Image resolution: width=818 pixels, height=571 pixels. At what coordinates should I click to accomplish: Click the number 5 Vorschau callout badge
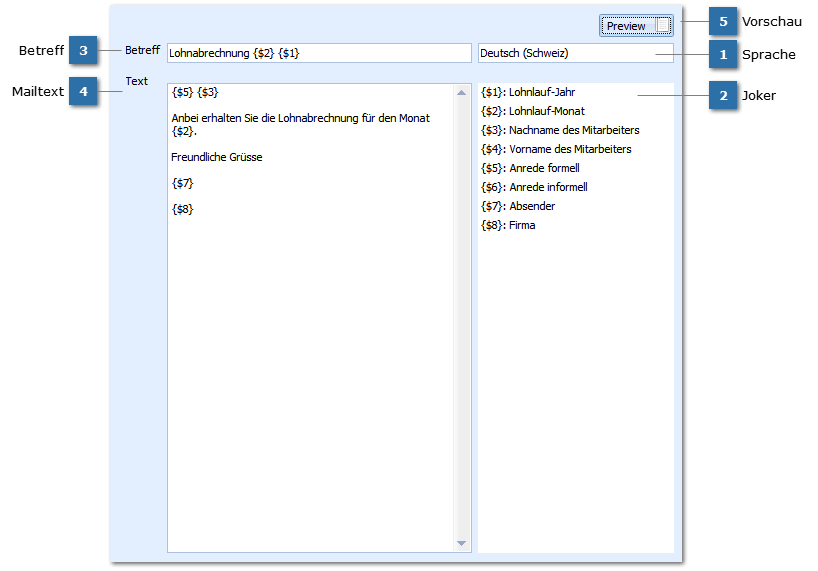click(722, 22)
